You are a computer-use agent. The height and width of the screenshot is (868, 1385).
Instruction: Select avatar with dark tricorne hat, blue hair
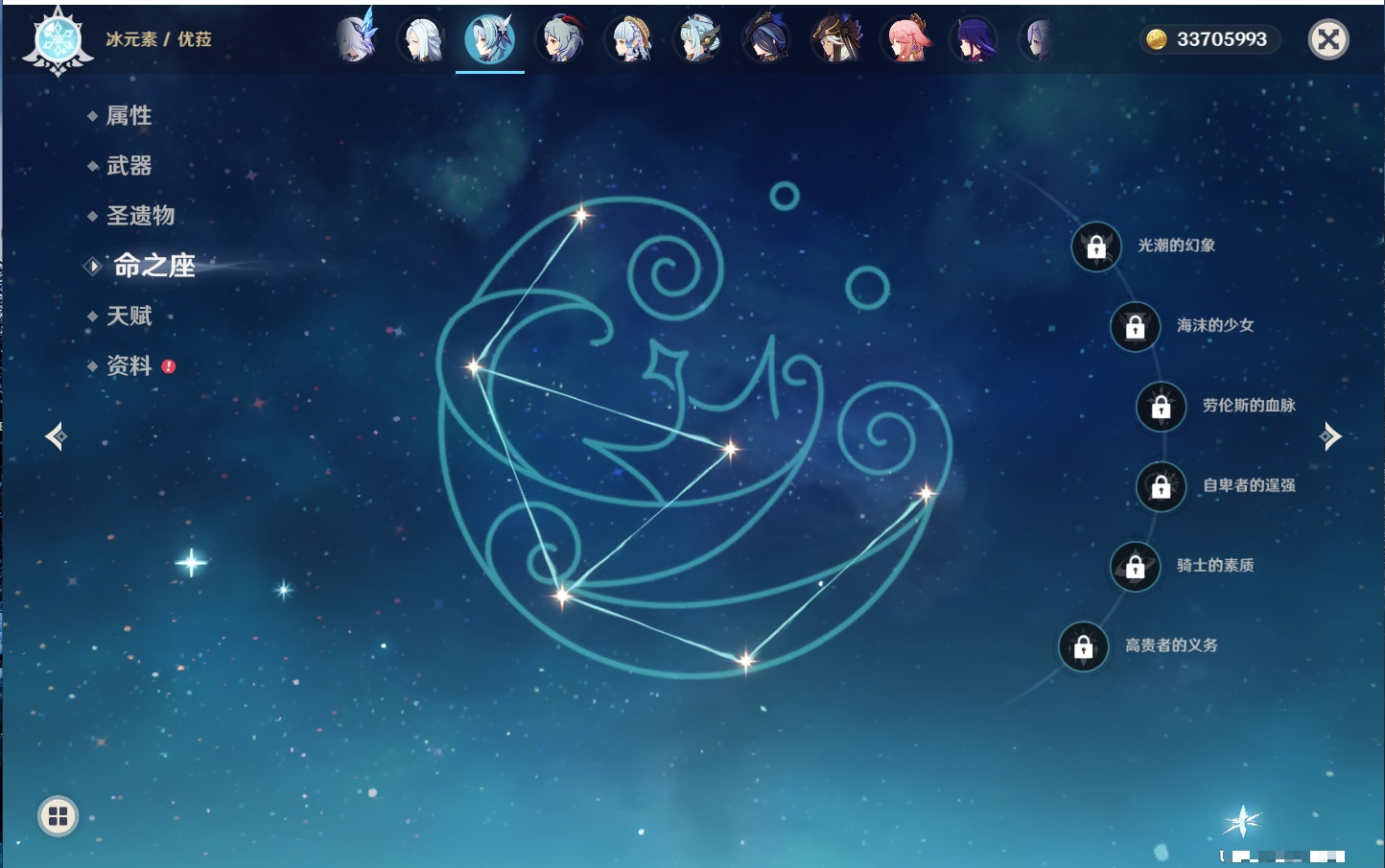click(767, 39)
